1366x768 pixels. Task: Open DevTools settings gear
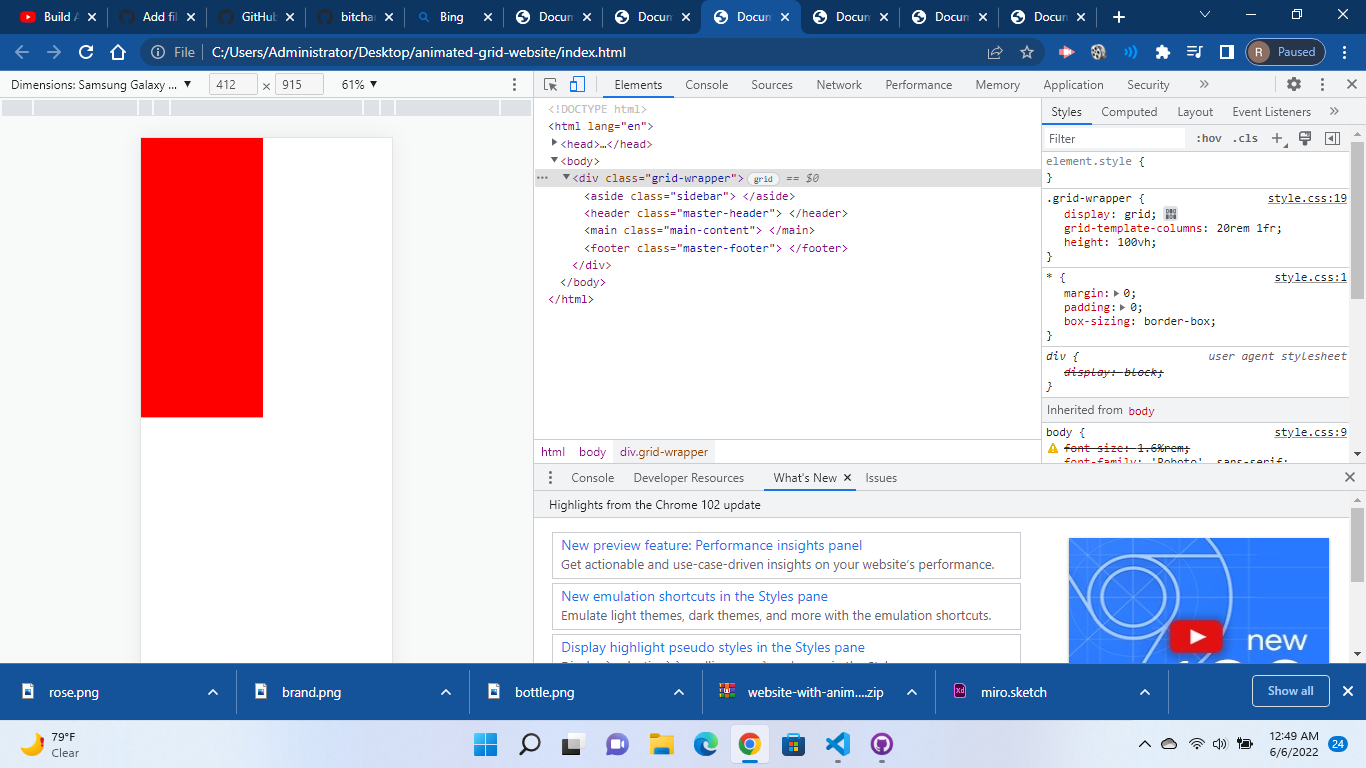(1295, 84)
